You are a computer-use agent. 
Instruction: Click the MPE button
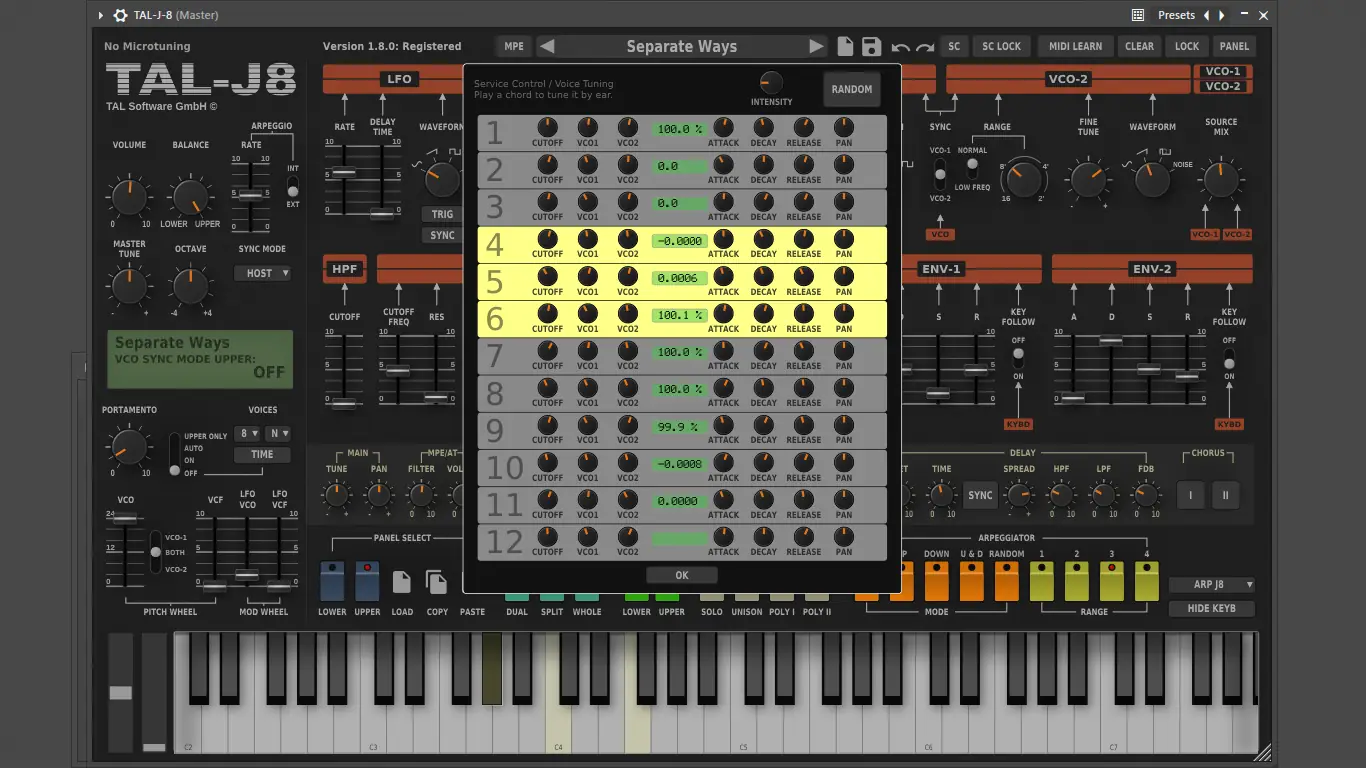514,46
